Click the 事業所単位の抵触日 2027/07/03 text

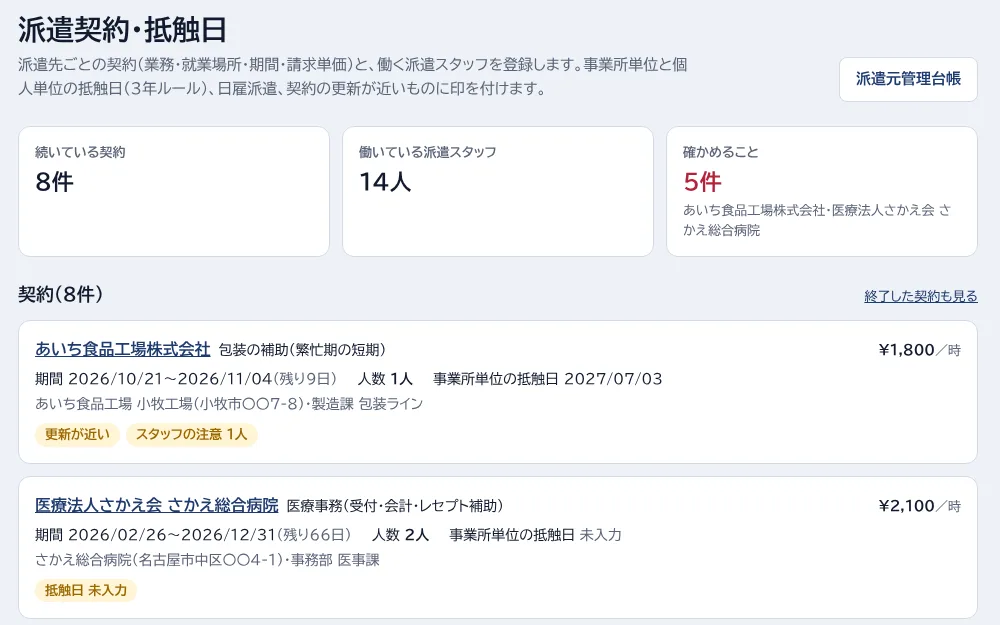(548, 379)
